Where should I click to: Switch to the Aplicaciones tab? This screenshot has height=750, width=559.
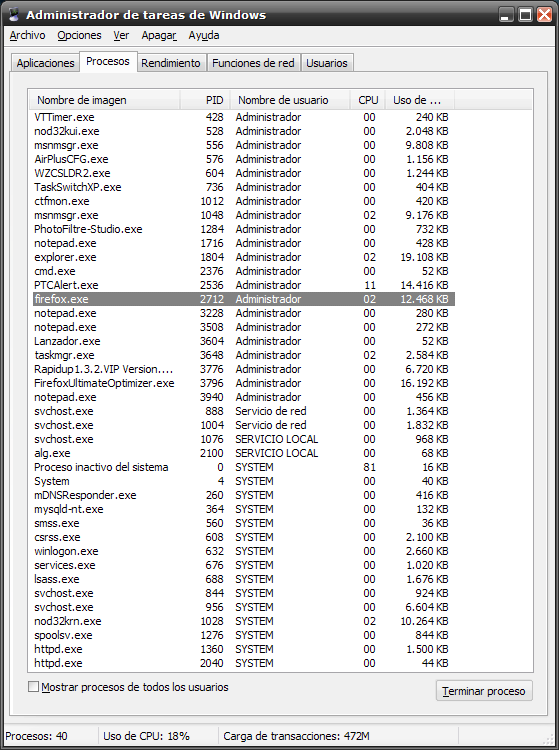[45, 63]
